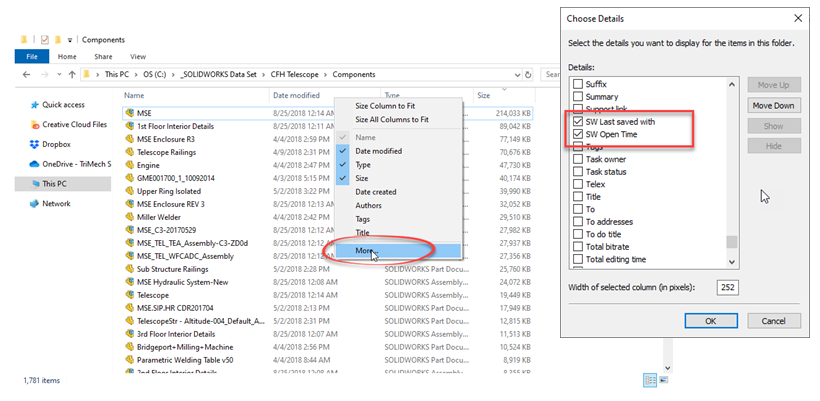
Task: Check the Summary detail checkbox
Action: [x=578, y=97]
